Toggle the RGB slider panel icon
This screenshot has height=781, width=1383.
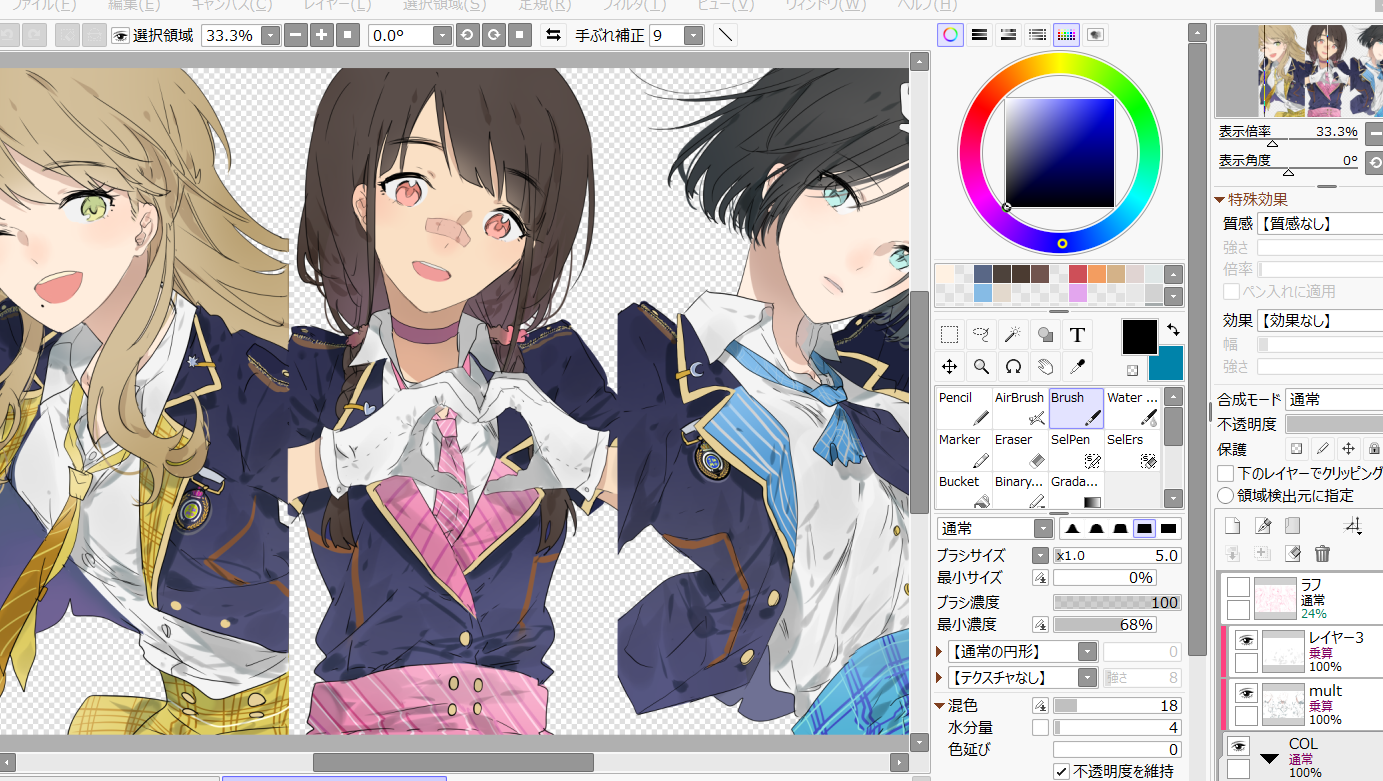(980, 35)
